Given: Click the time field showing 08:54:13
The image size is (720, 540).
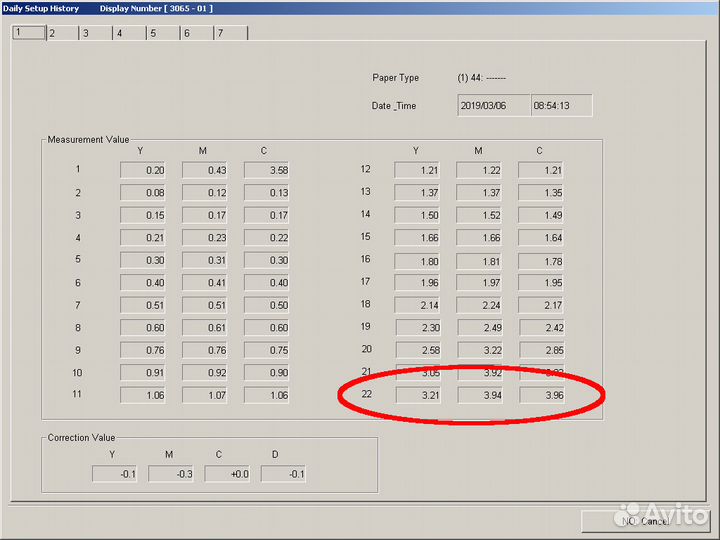Looking at the screenshot, I should 561,105.
